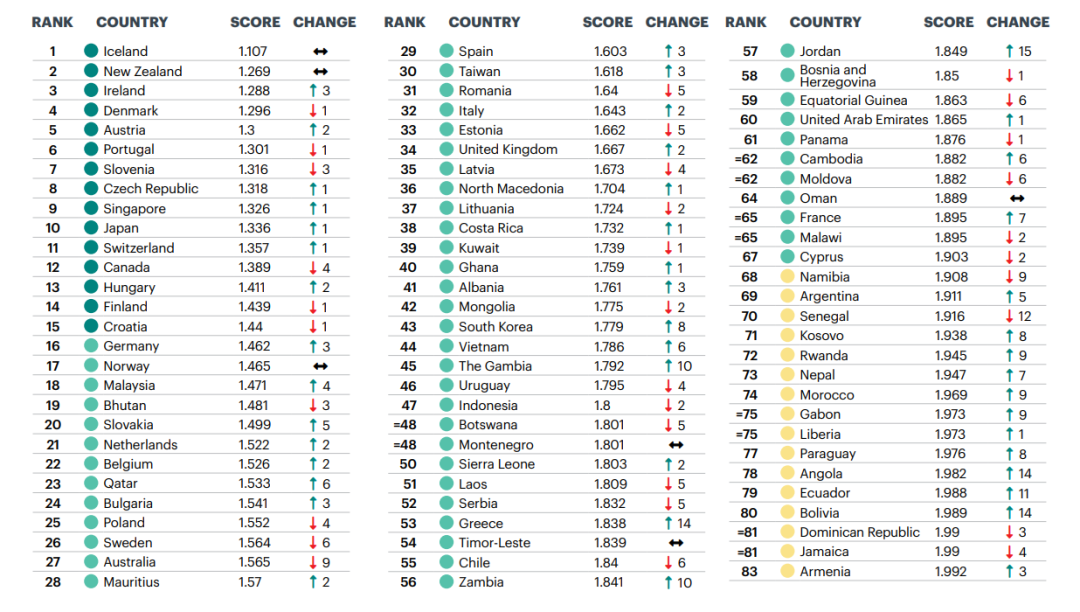Click Equatorial Guinea's score 1.863
Screen dimensions: 1080x612
point(951,101)
